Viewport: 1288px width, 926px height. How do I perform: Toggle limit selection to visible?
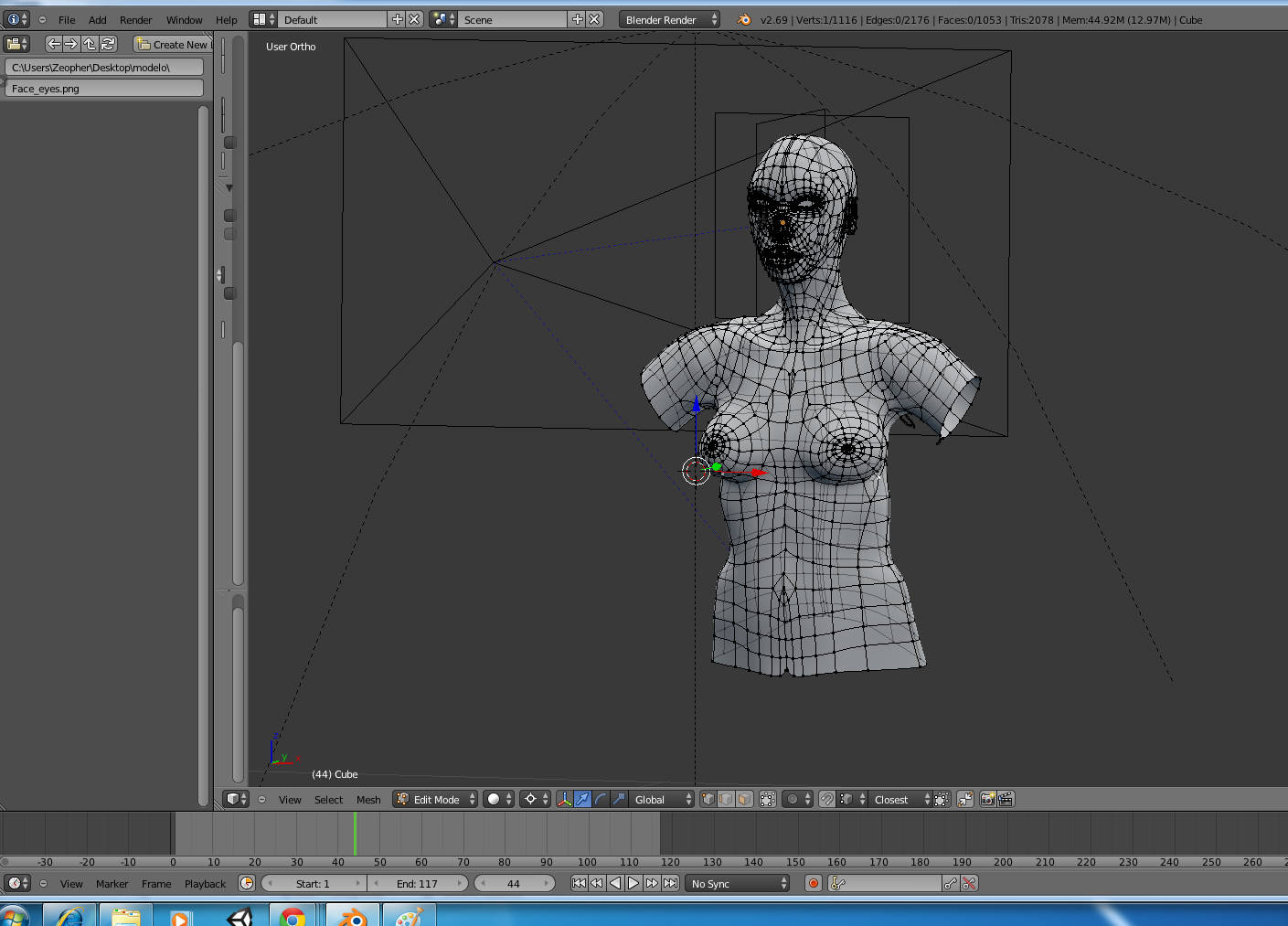click(768, 799)
